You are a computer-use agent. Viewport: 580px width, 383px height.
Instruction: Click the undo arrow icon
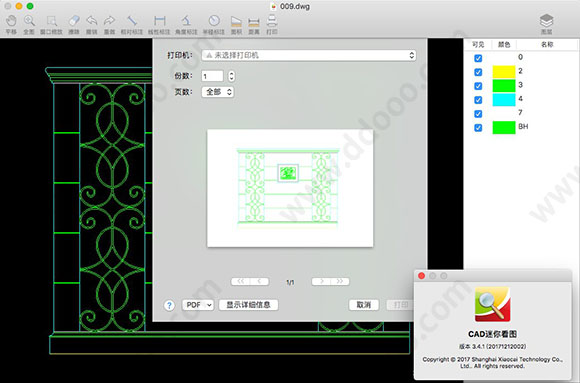point(92,24)
